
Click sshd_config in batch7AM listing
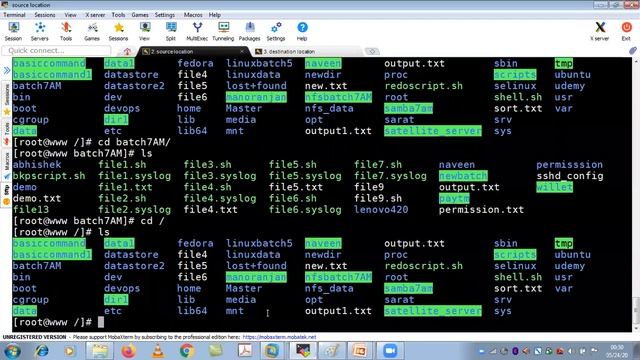coord(570,176)
